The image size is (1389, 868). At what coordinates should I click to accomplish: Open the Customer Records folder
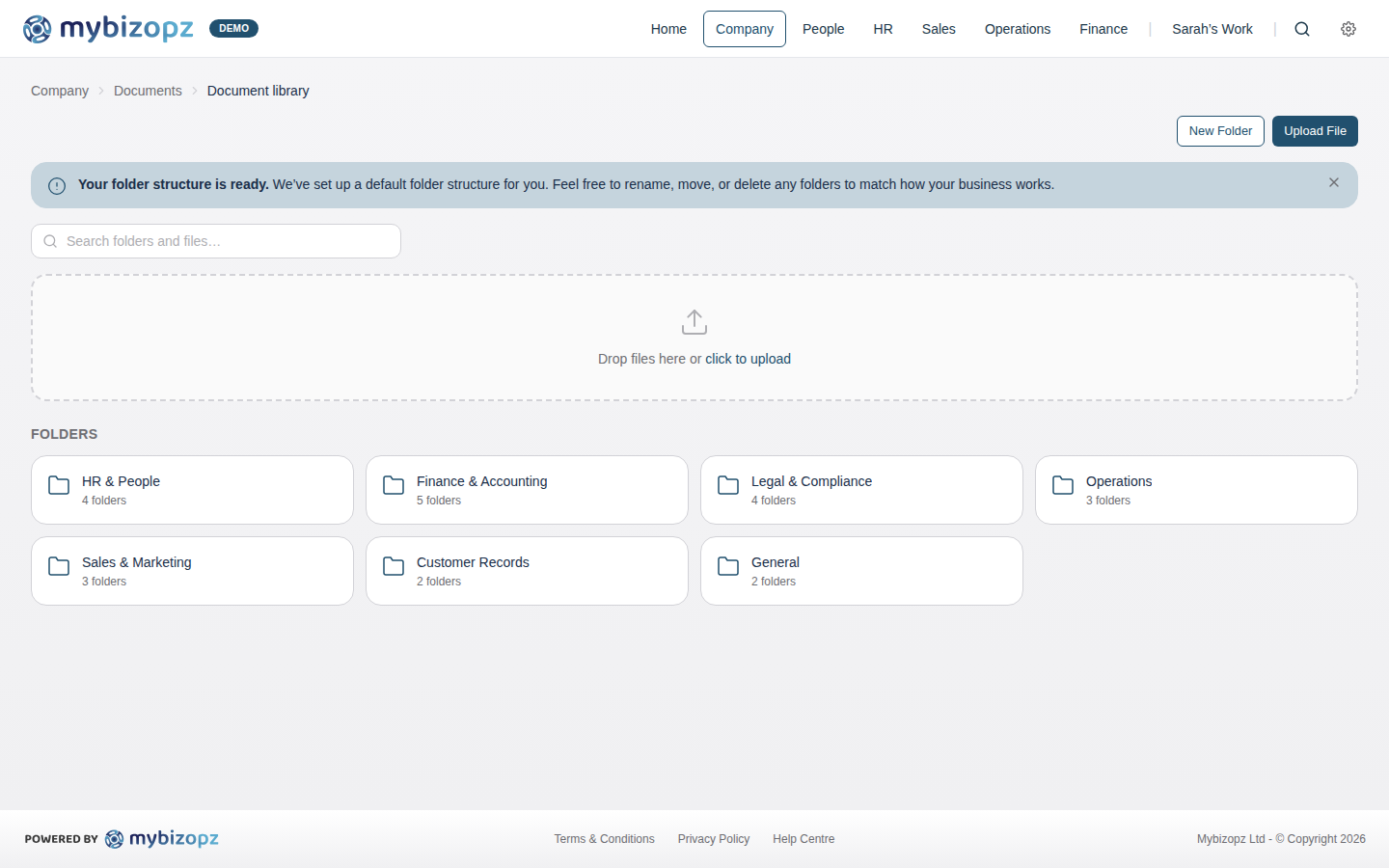point(527,570)
